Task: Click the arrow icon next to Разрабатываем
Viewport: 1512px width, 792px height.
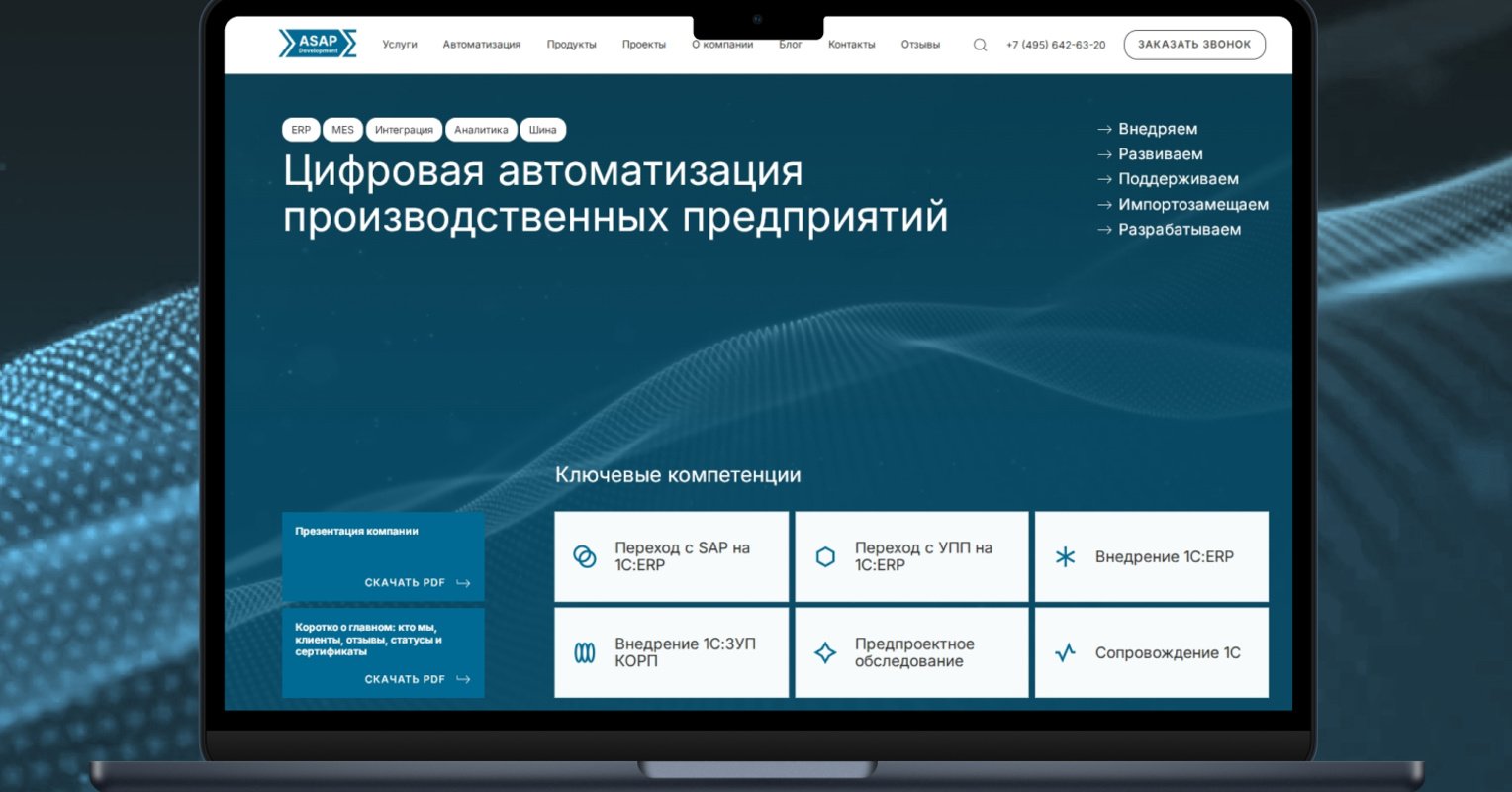Action: [1104, 230]
